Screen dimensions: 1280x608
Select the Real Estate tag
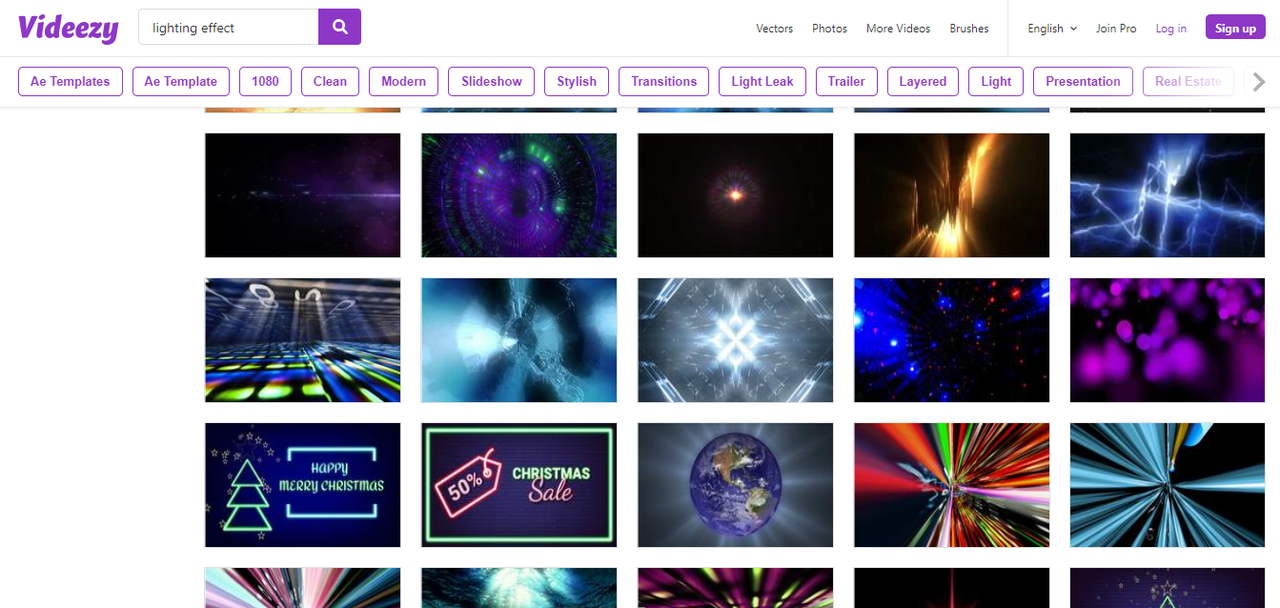[x=1188, y=81]
